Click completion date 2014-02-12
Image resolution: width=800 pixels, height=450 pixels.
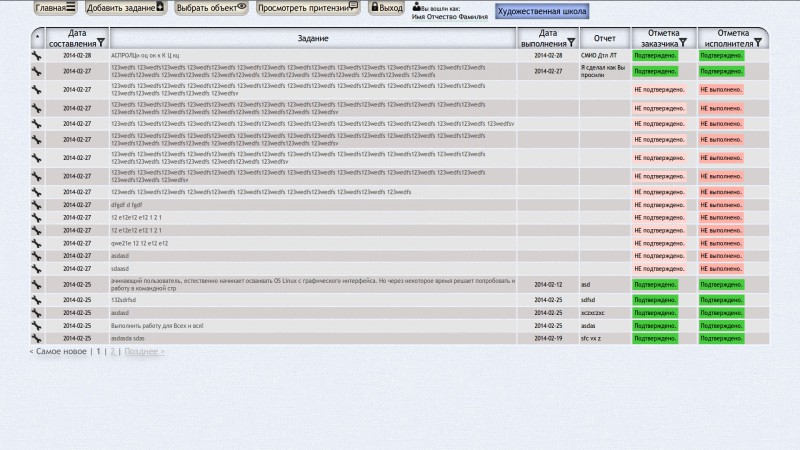pyautogui.click(x=548, y=285)
